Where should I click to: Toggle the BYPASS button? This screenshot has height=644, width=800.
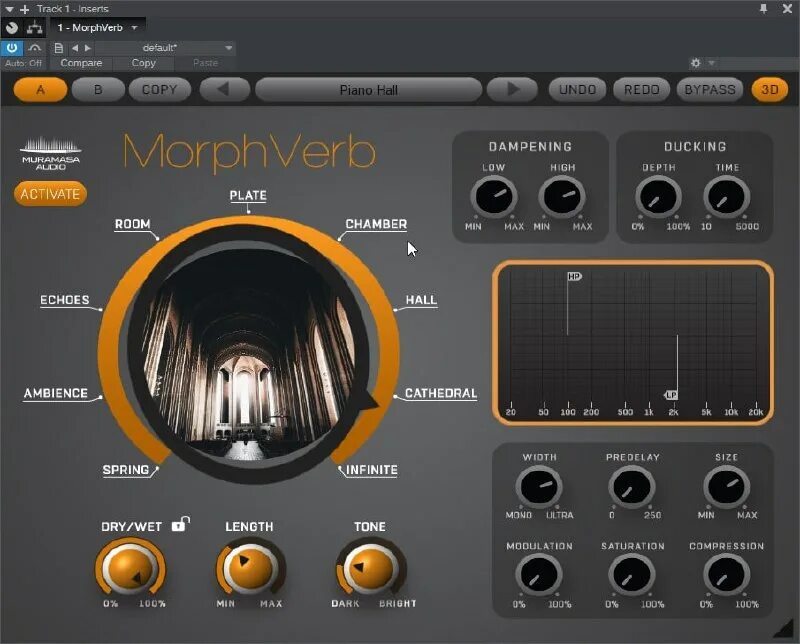pos(710,90)
